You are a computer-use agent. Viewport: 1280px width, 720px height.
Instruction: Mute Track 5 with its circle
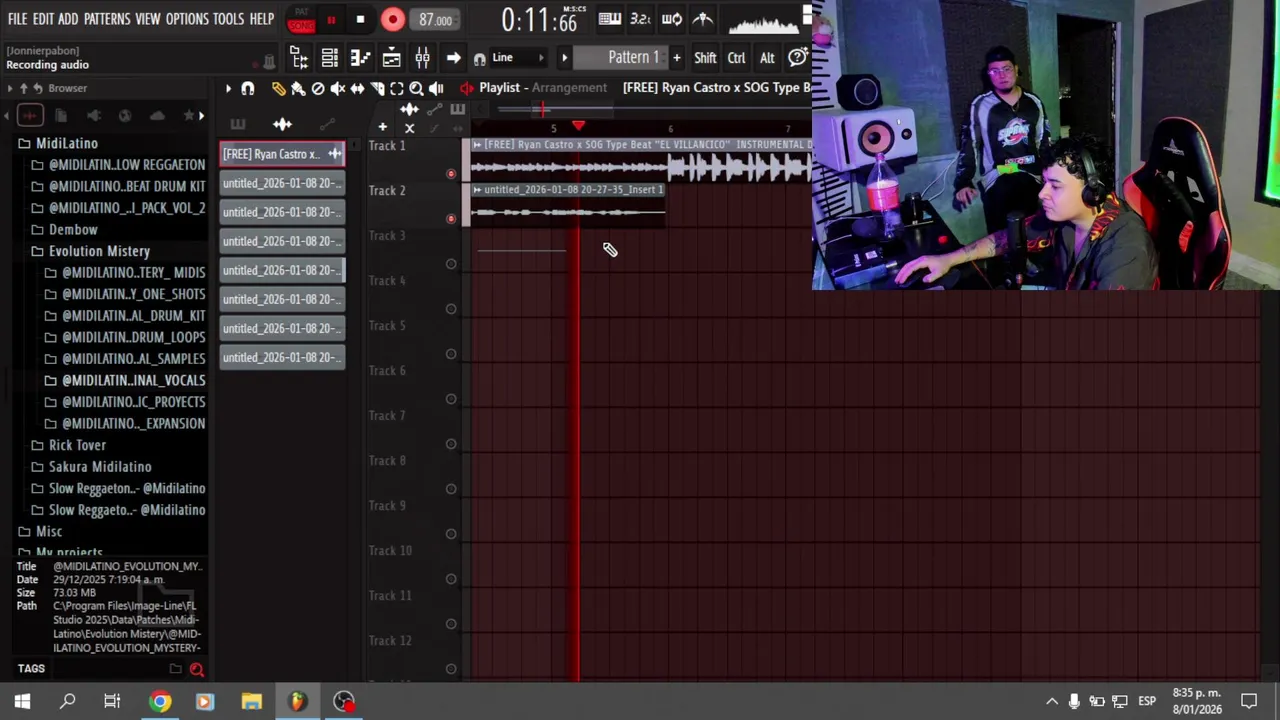coord(451,354)
